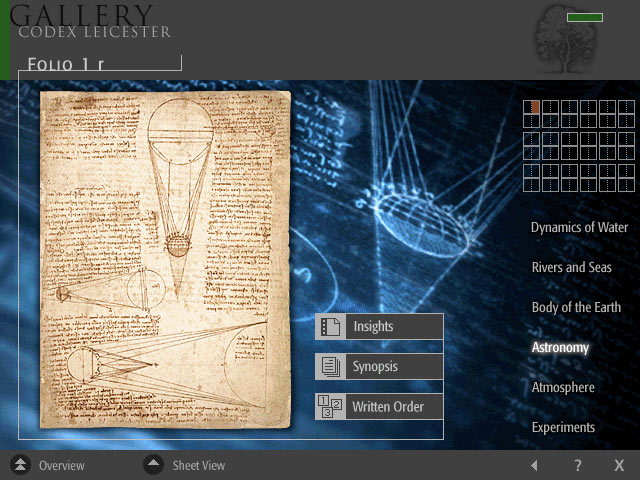Click the Gallery Codex Leicester title
This screenshot has height=480, width=640.
click(x=90, y=21)
